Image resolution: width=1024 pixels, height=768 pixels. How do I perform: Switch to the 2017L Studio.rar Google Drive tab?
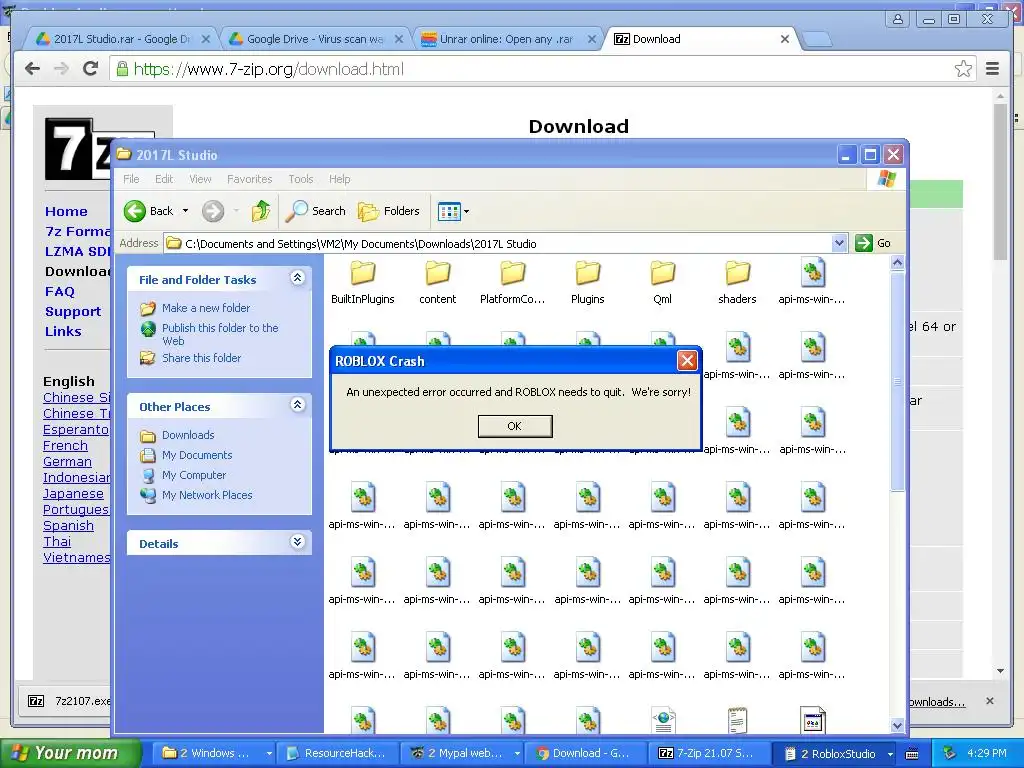point(122,39)
